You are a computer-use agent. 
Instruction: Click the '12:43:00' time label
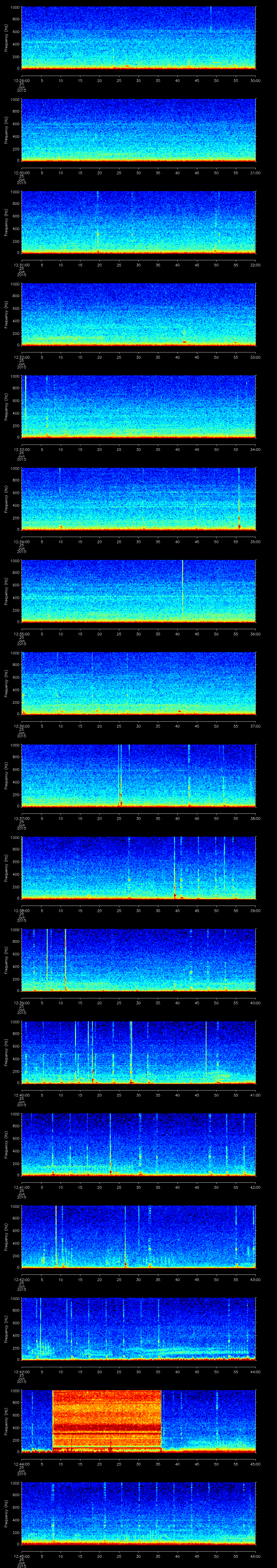click(22, 1372)
